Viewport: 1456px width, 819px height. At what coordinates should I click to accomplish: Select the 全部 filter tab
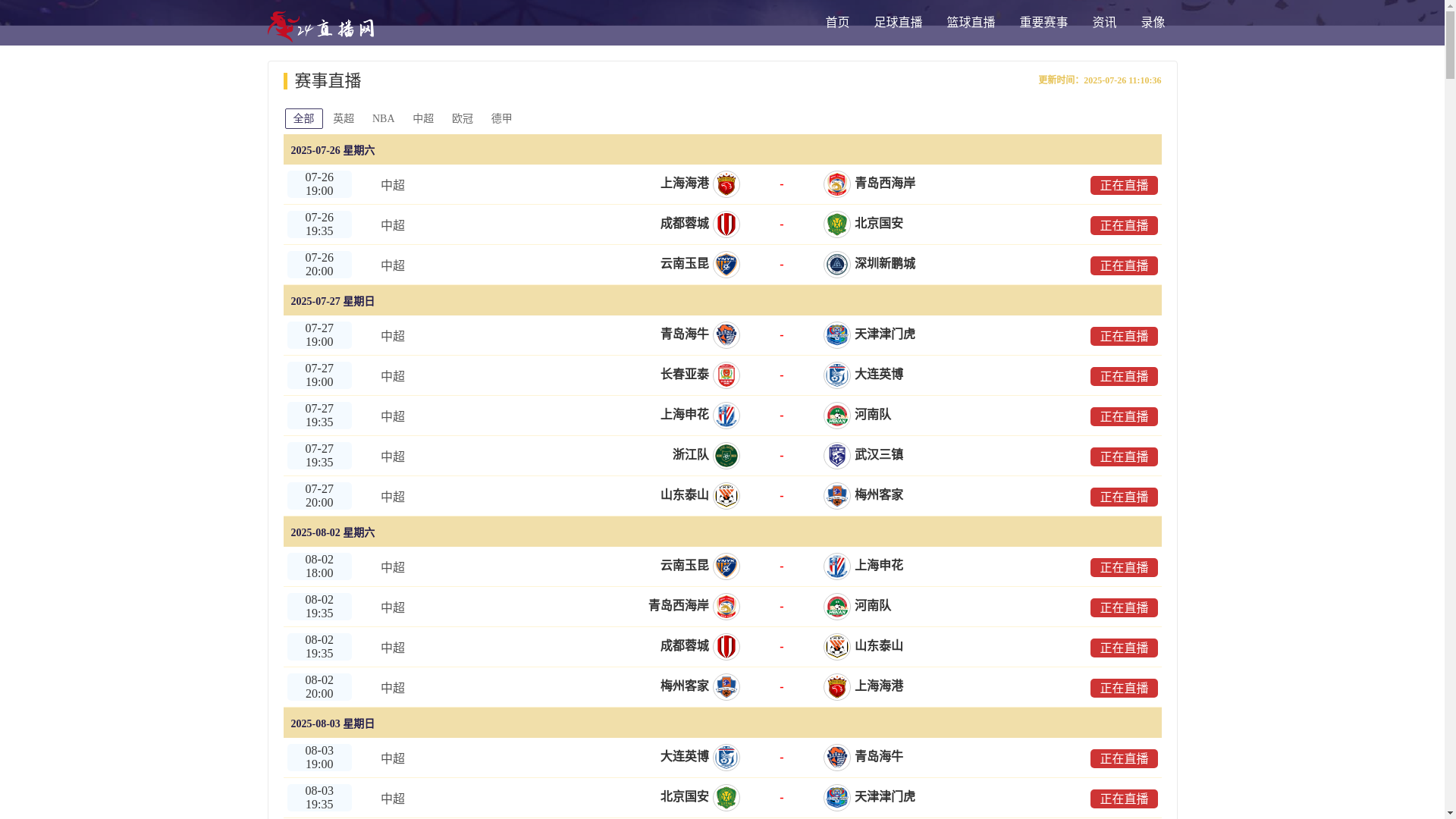[304, 118]
